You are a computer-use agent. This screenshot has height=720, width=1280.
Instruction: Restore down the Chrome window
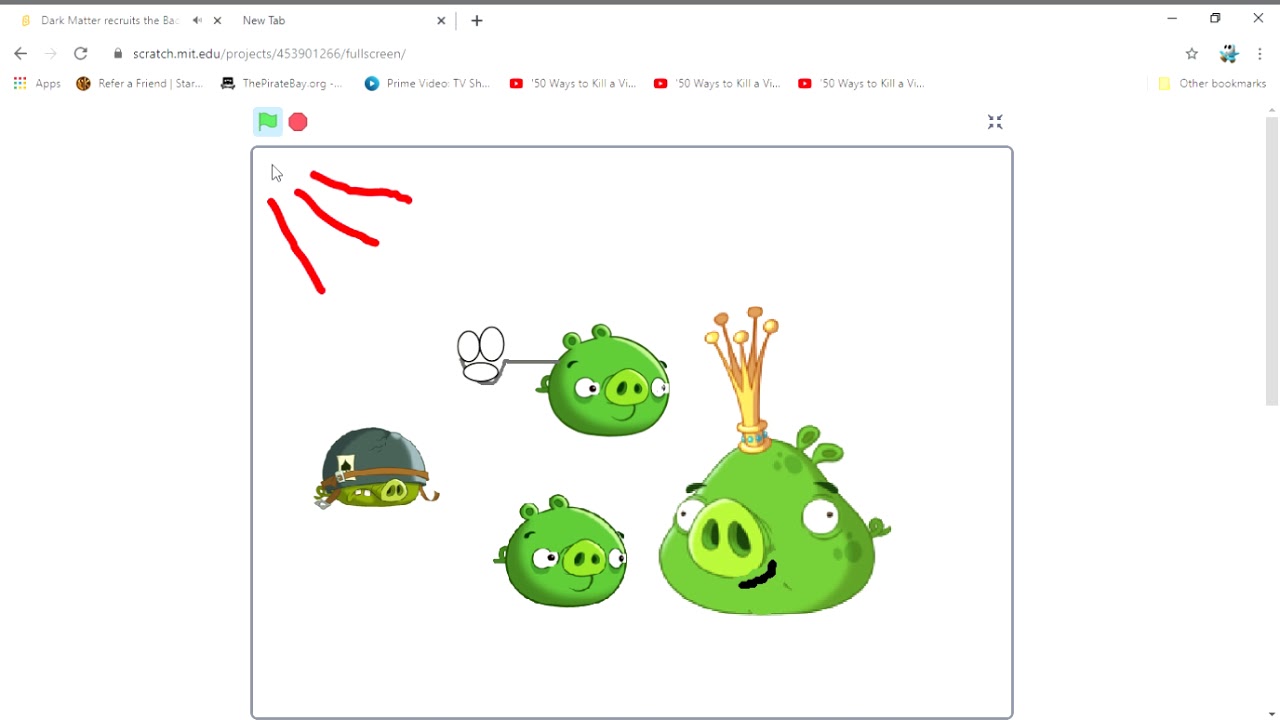pos(1215,18)
